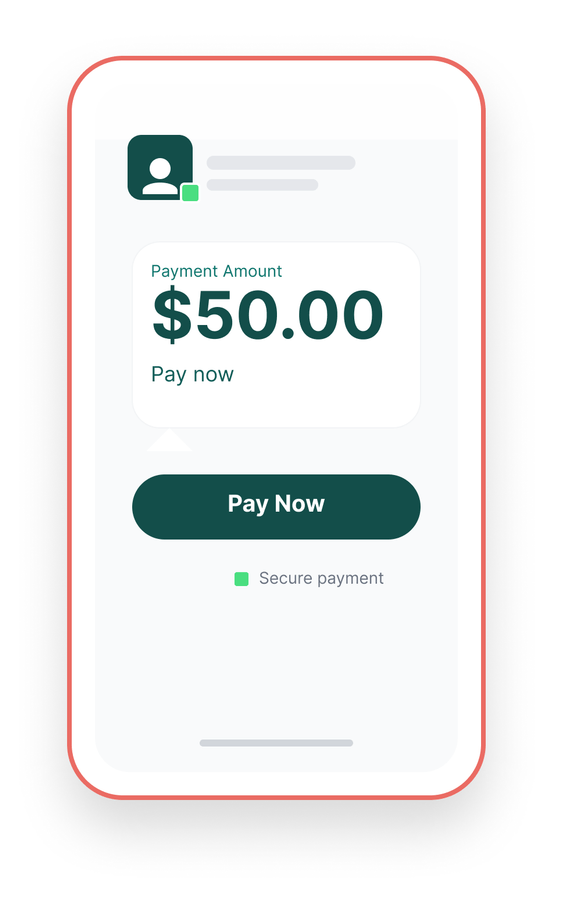Click the dollar sign in $50.00
The height and width of the screenshot is (900, 565).
(x=172, y=316)
